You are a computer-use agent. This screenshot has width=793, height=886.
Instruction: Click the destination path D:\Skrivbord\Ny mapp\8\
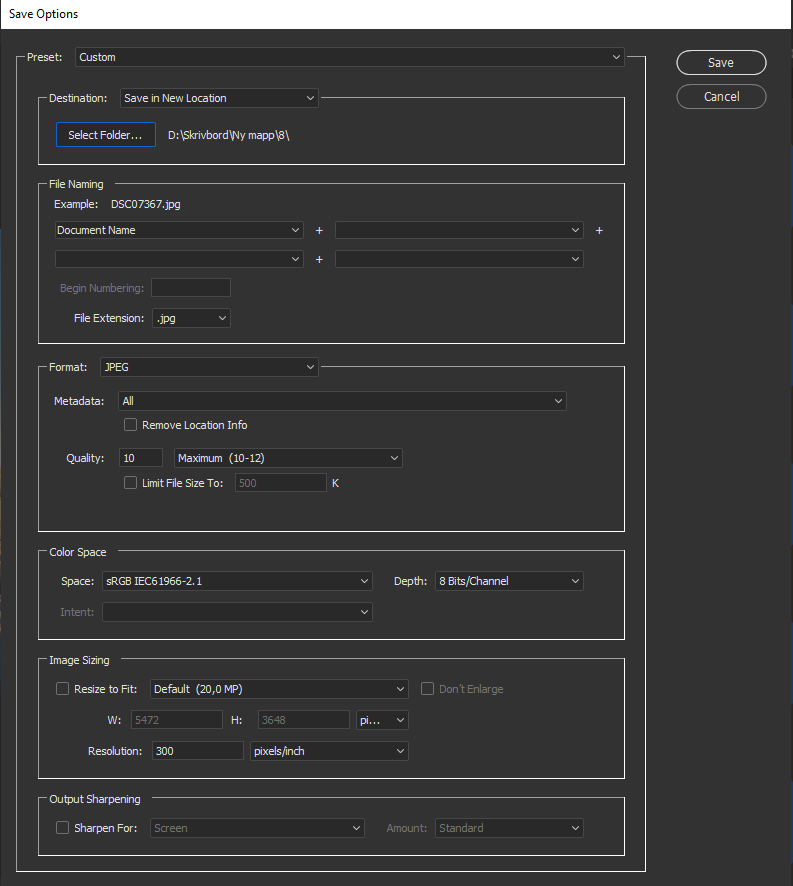coord(228,135)
